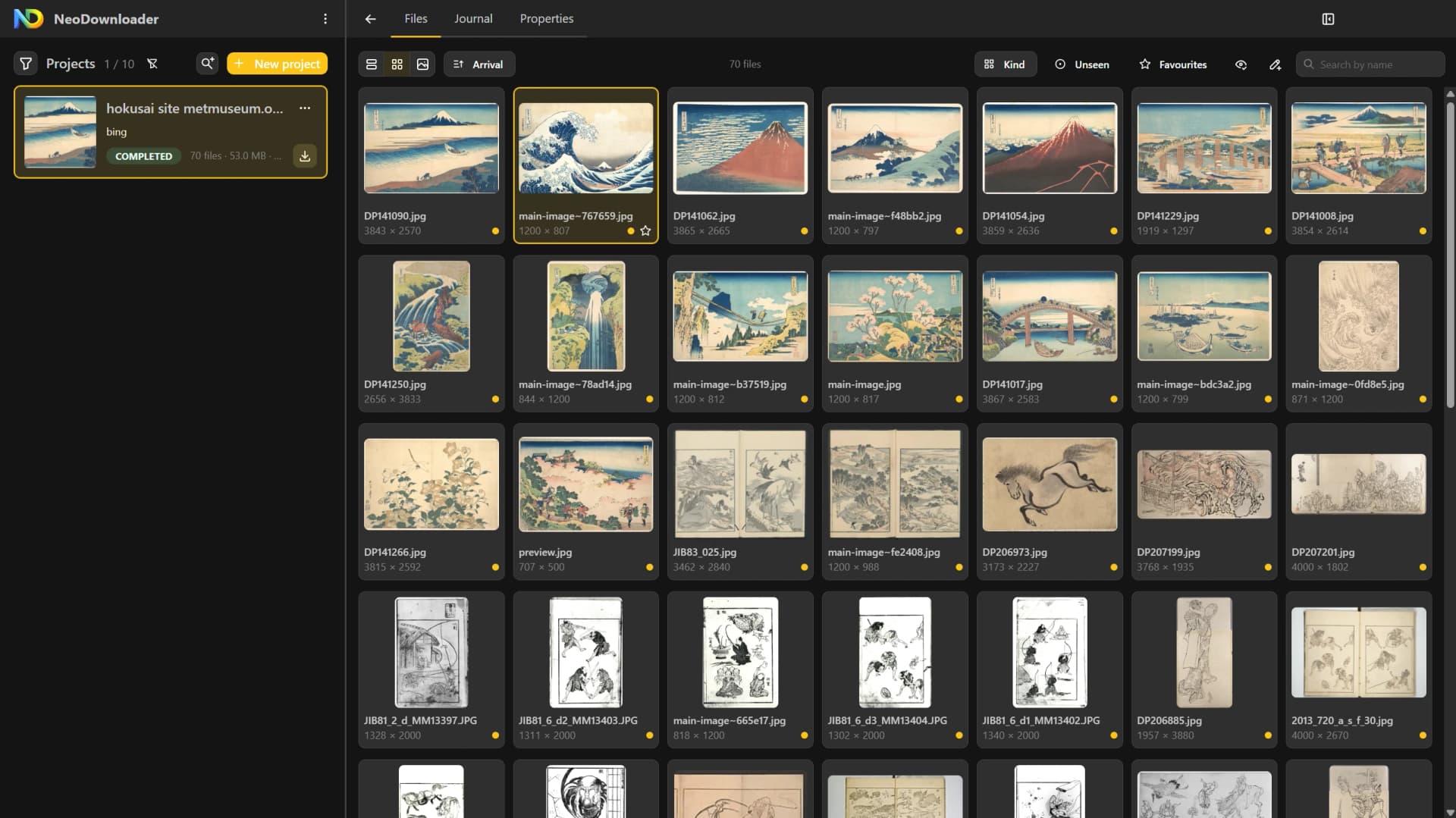
Task: Open the Files tab
Action: tap(416, 19)
